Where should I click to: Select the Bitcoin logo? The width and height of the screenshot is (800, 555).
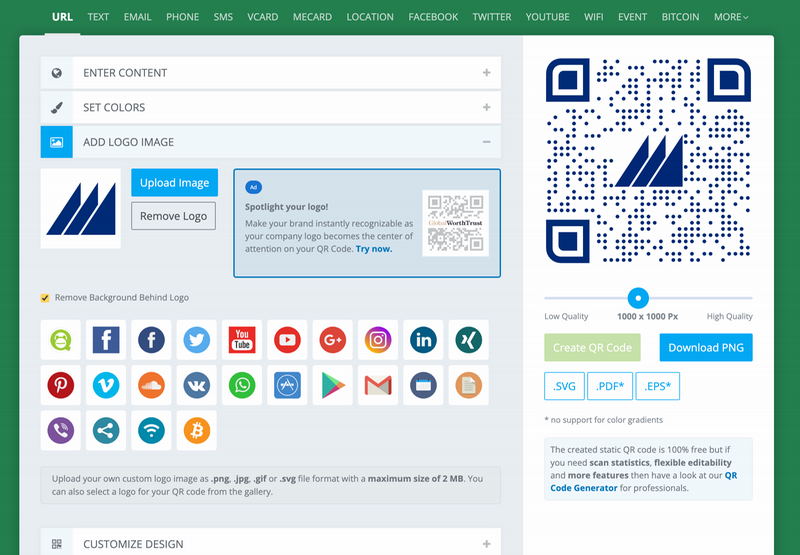(x=197, y=431)
